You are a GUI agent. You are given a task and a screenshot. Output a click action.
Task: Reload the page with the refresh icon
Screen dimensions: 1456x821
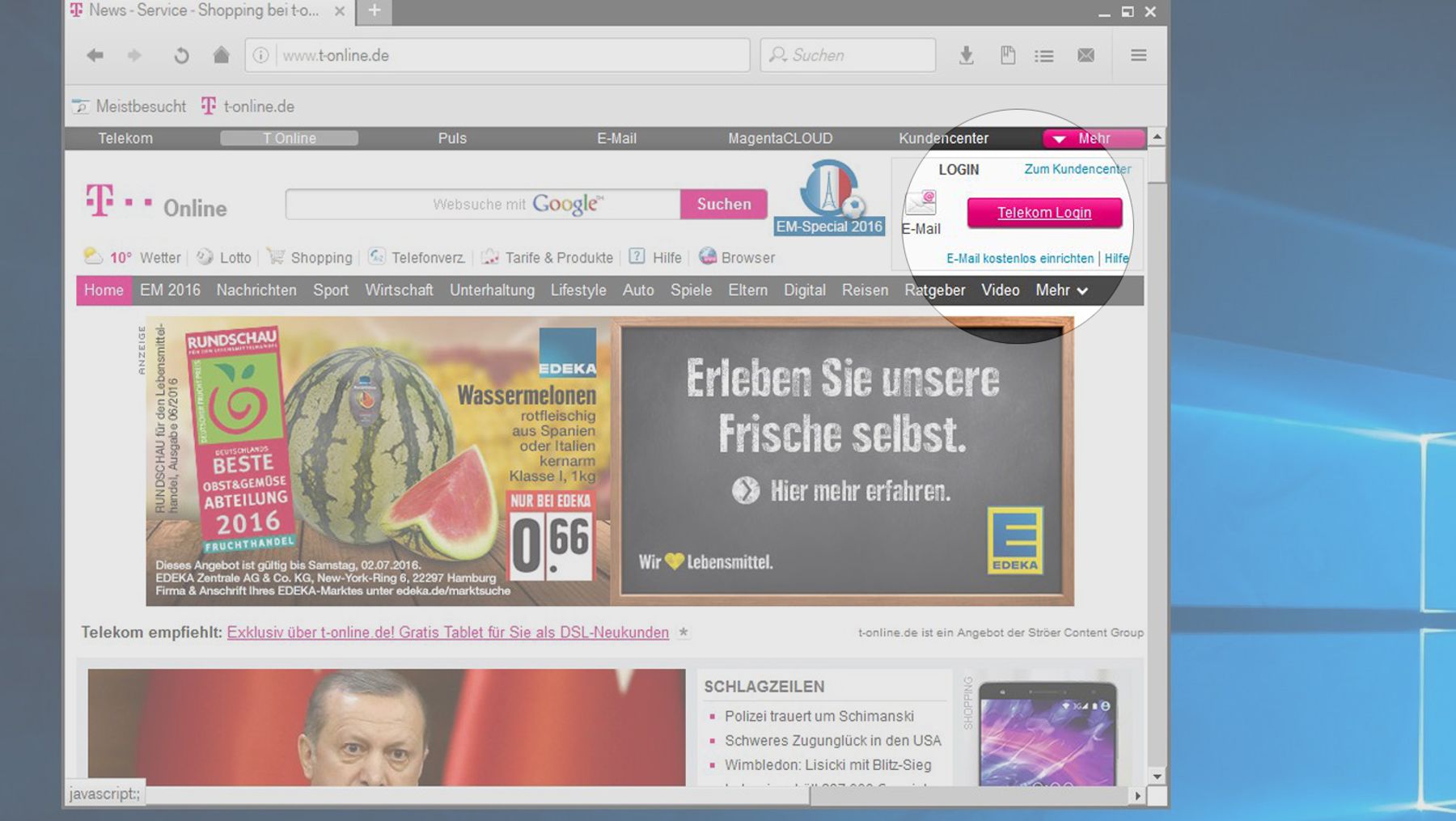[181, 55]
